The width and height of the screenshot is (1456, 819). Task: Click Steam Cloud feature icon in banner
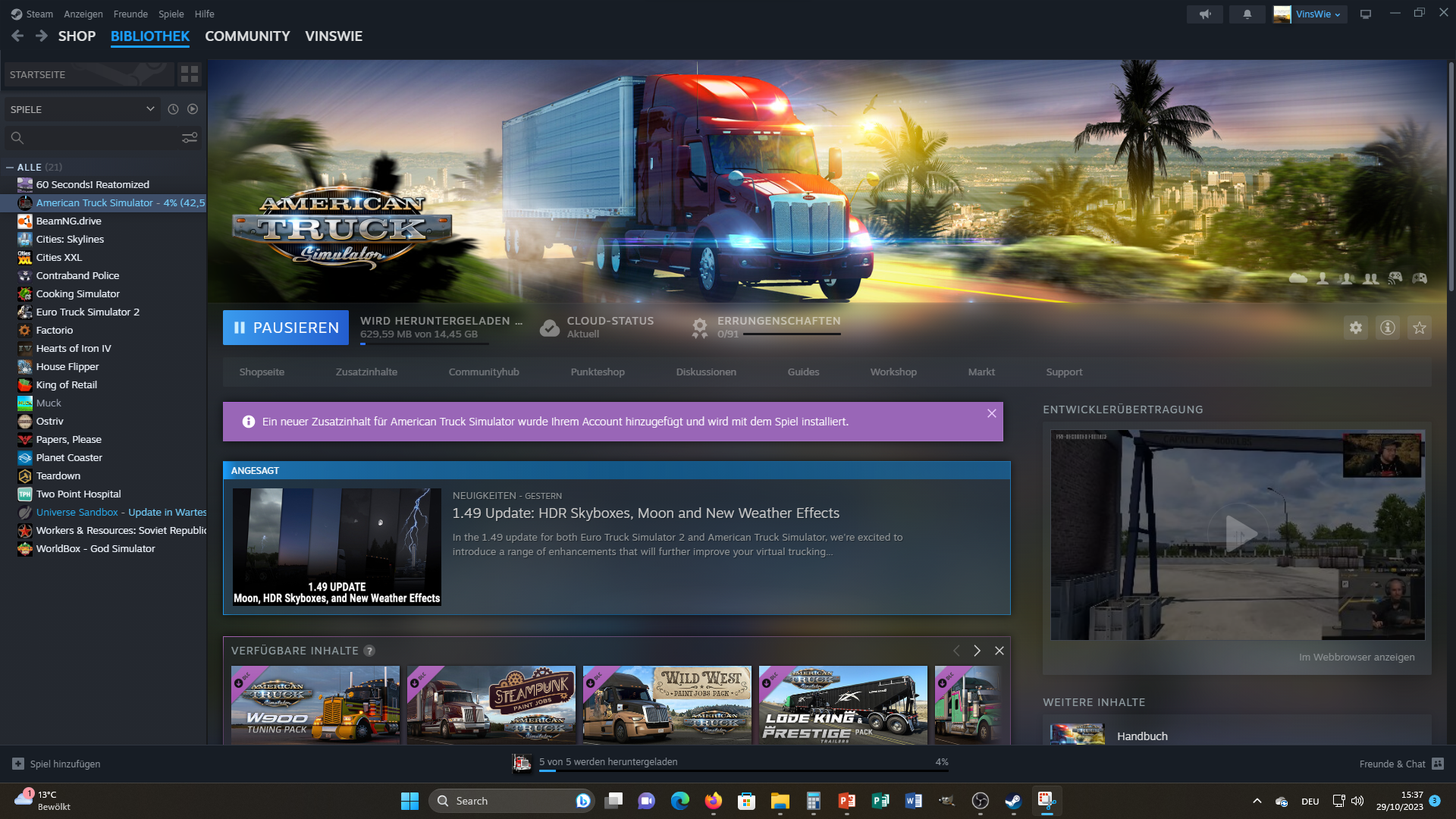tap(1298, 278)
